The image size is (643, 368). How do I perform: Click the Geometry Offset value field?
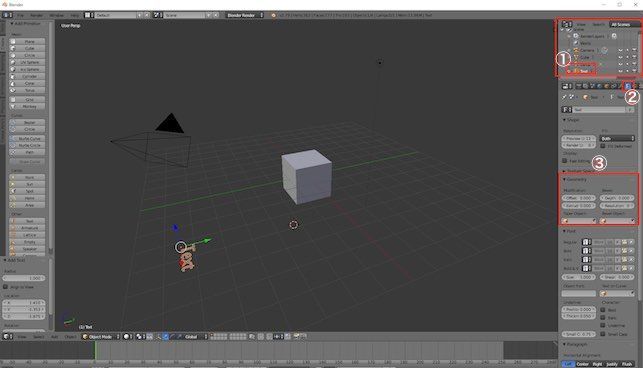[x=579, y=198]
